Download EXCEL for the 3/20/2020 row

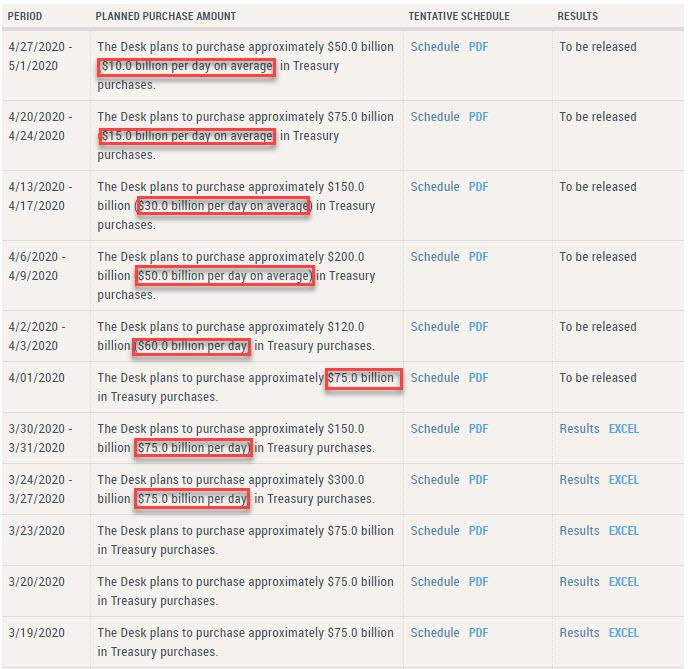[x=623, y=582]
